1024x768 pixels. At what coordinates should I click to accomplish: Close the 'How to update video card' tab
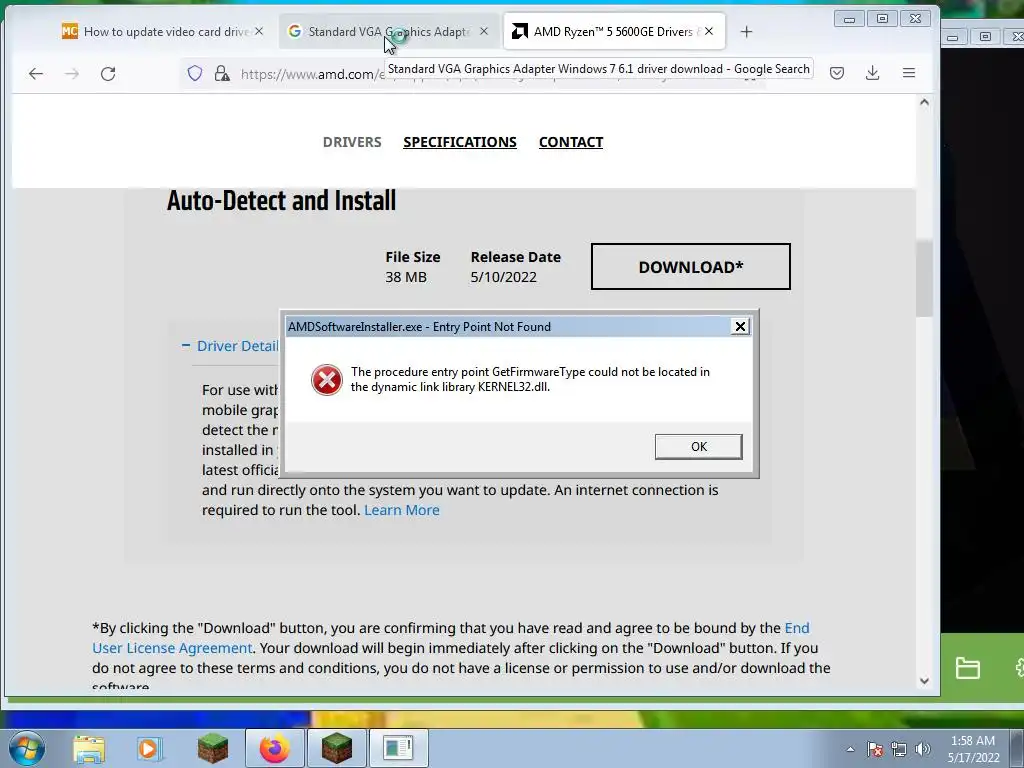259,31
